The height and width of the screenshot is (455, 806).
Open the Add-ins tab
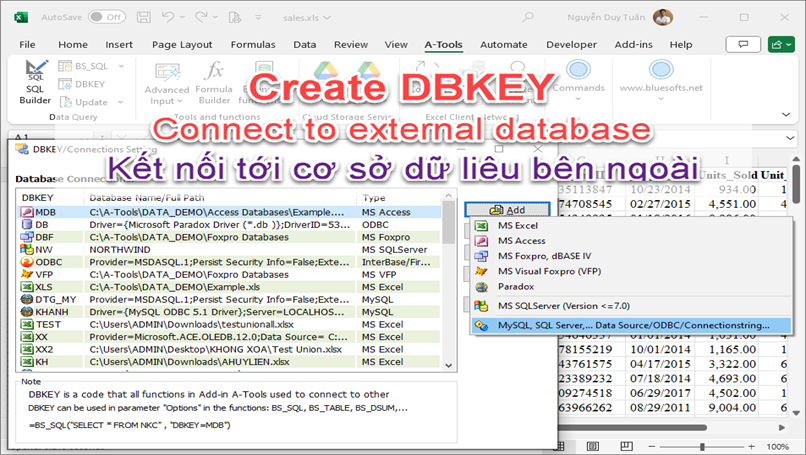pos(634,45)
